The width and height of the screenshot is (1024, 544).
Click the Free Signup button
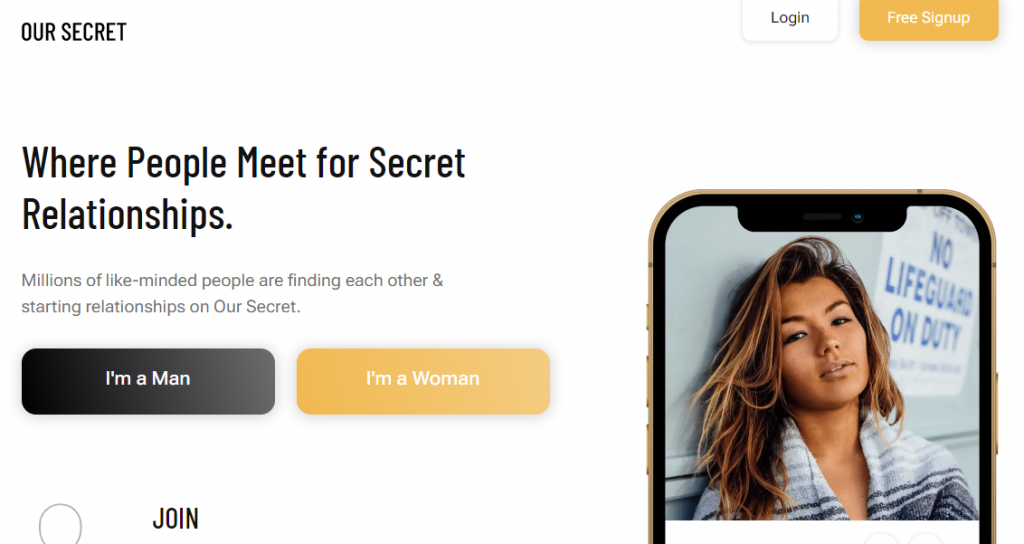coord(928,19)
